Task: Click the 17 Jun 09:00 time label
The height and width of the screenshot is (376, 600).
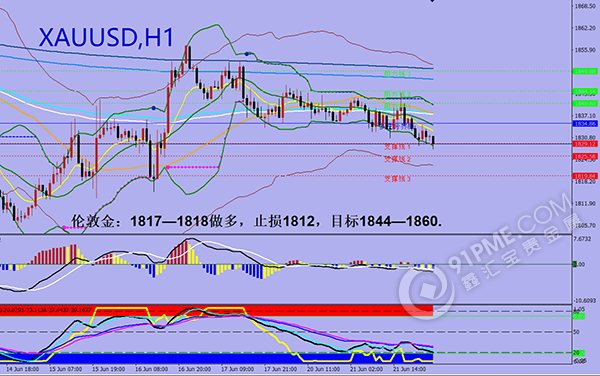Action: [237, 369]
